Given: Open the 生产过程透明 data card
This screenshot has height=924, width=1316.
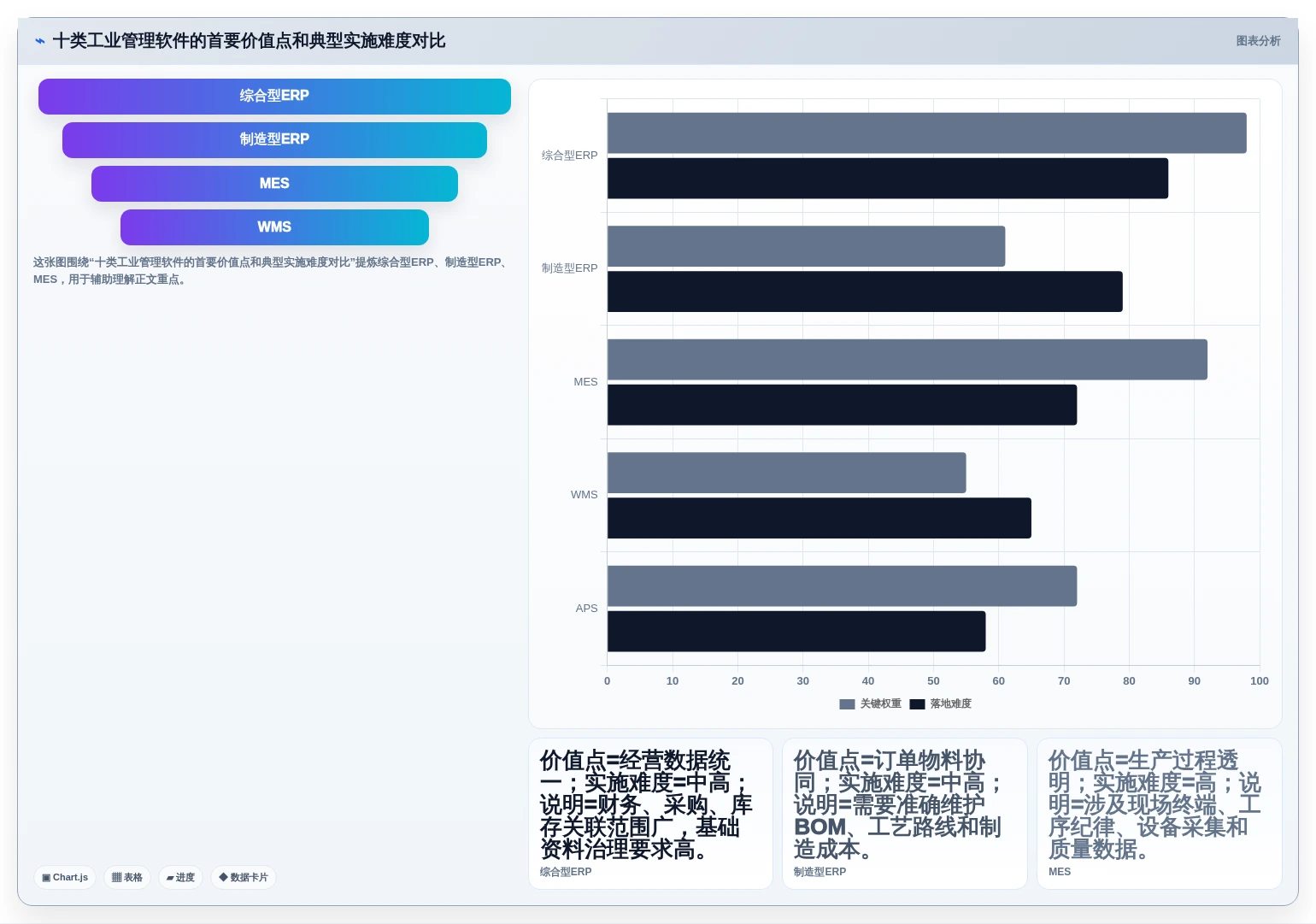Looking at the screenshot, I should click(x=1160, y=814).
